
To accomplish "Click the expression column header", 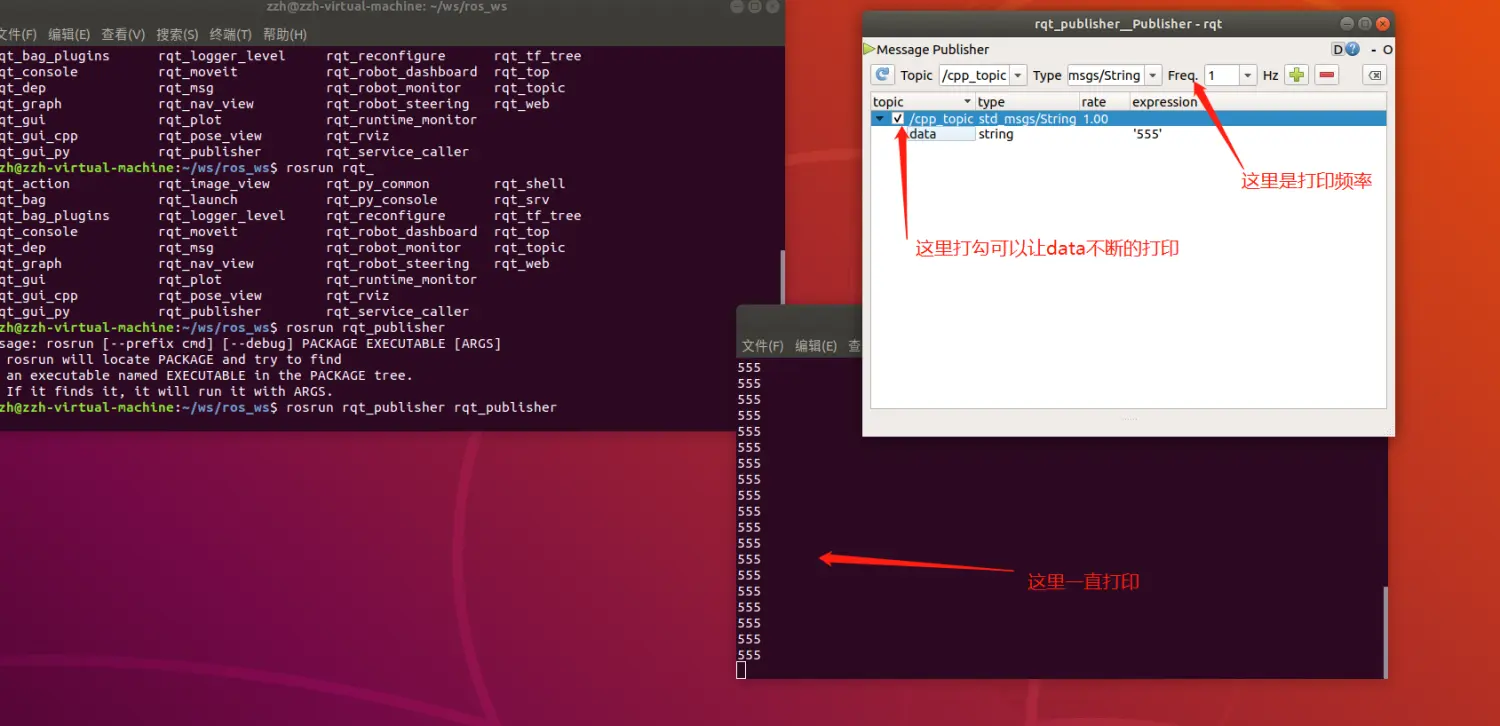I will pos(1257,102).
